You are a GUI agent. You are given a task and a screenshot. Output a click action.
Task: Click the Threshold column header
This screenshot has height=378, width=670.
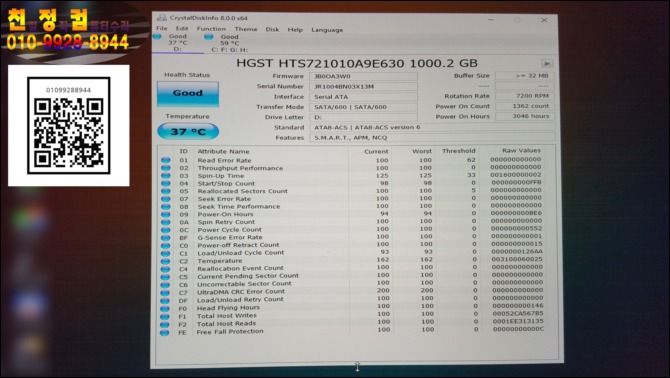(458, 151)
